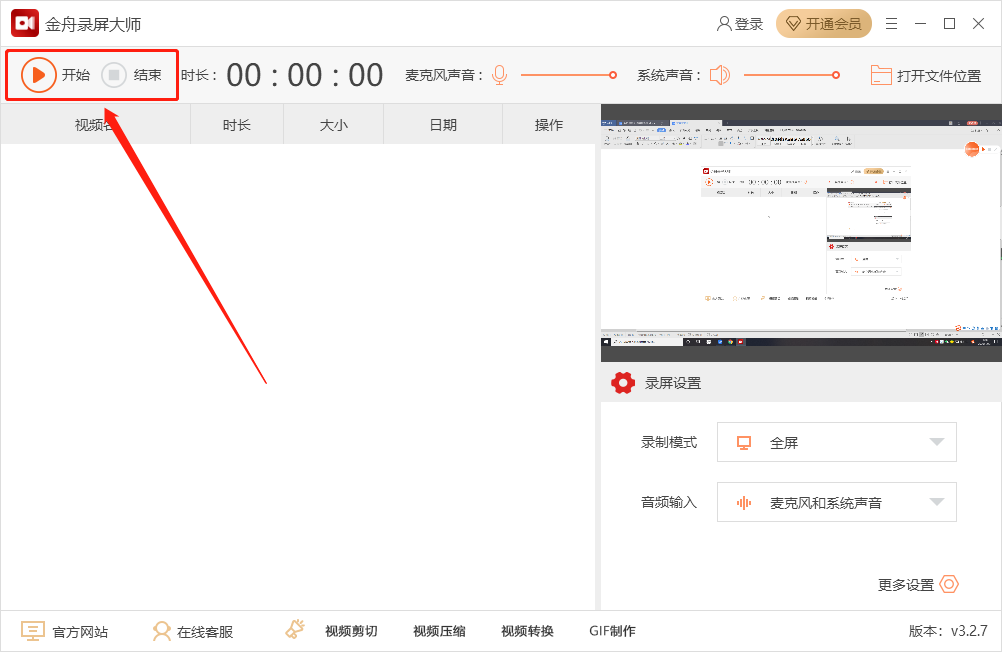Viewport: 1002px width, 652px height.
Task: Click the screen preview thumbnail
Action: 801,233
